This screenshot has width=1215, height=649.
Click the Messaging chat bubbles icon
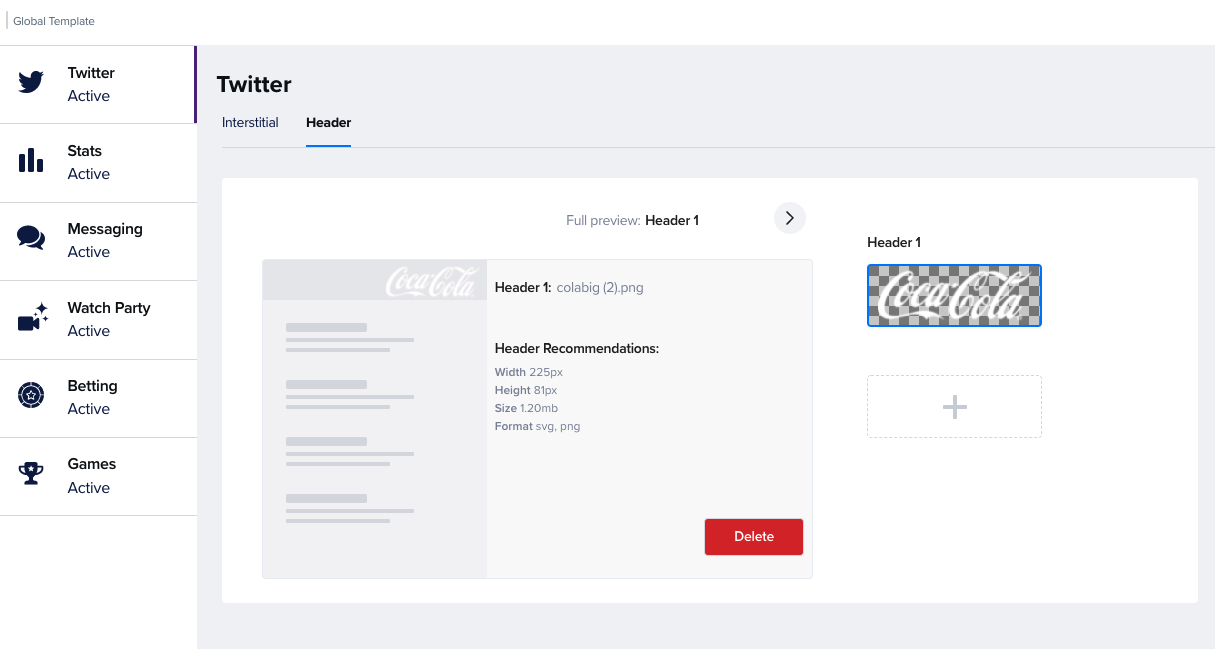pyautogui.click(x=31, y=238)
